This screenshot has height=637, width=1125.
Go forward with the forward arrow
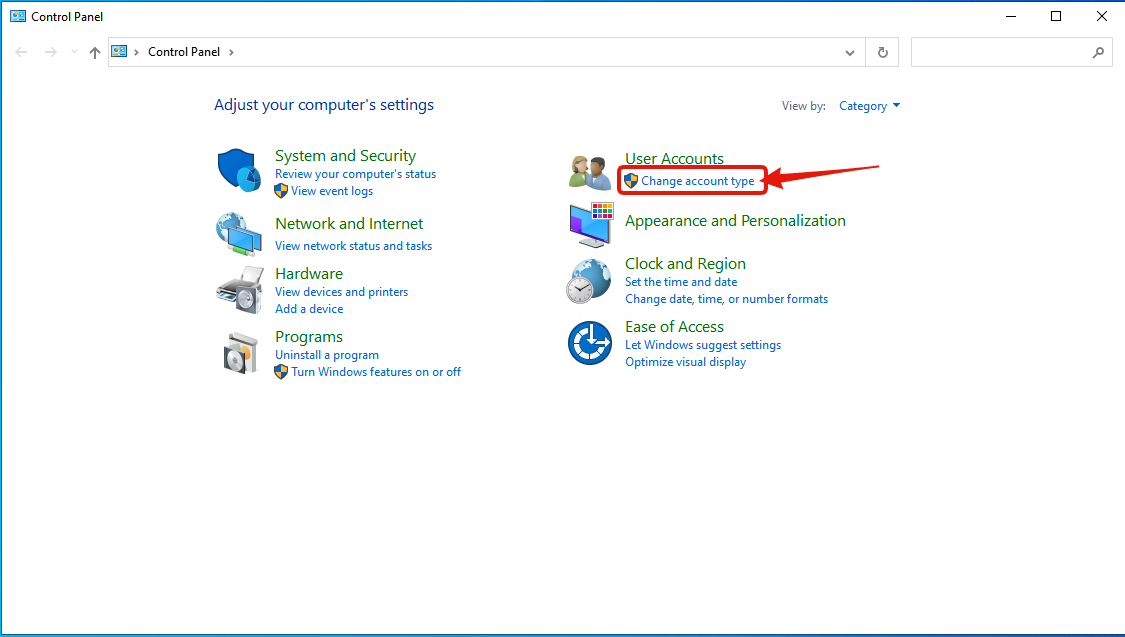[x=50, y=52]
